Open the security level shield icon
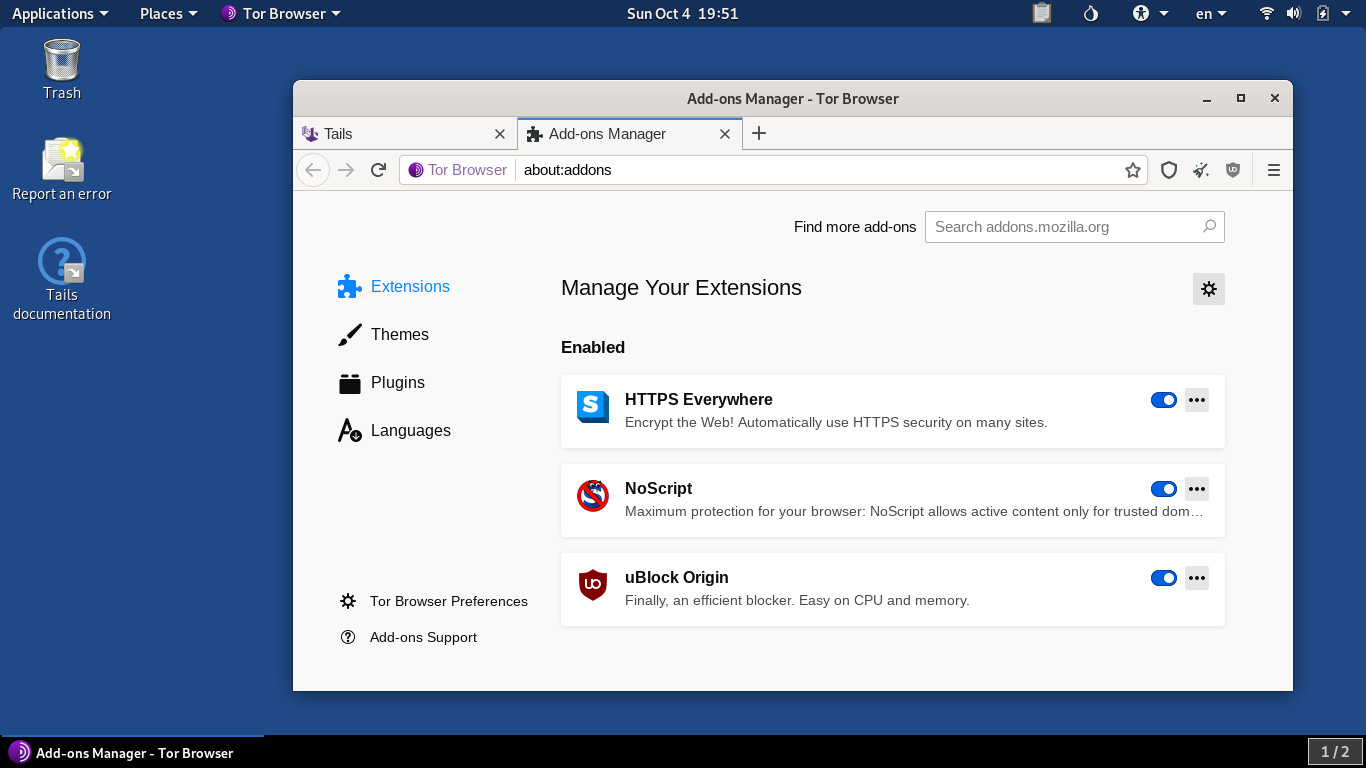The height and width of the screenshot is (768, 1366). pos(1169,170)
